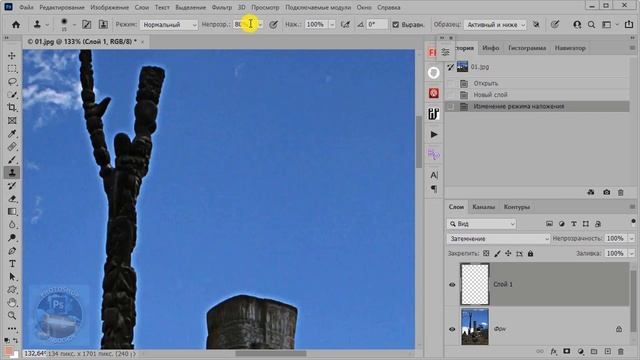Open the brush preset picker dropdown

point(74,25)
